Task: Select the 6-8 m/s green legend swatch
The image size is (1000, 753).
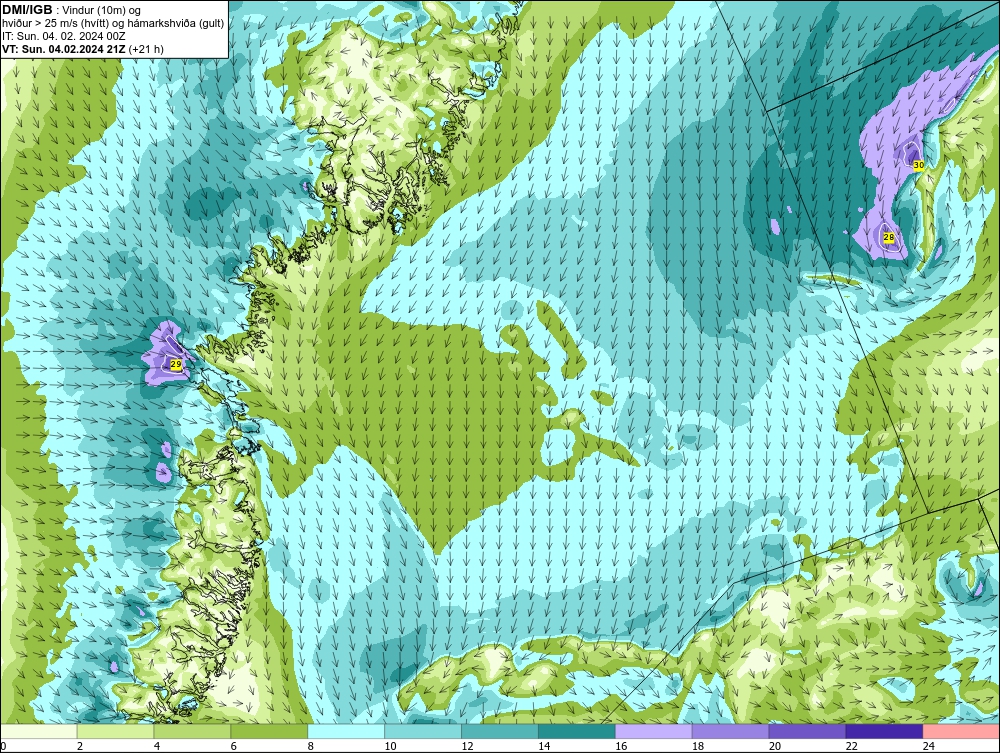Action: point(269,731)
